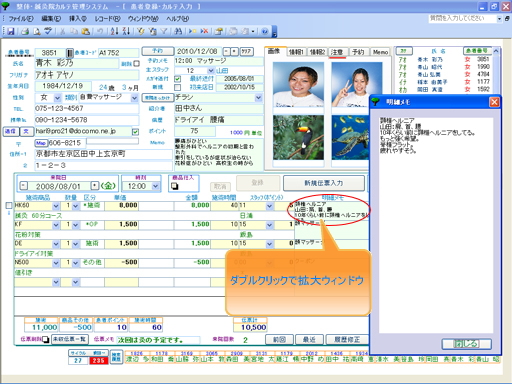This screenshot has height=384, width=512.
Task: Open the ファイル(F) menu
Action: [x=21, y=19]
